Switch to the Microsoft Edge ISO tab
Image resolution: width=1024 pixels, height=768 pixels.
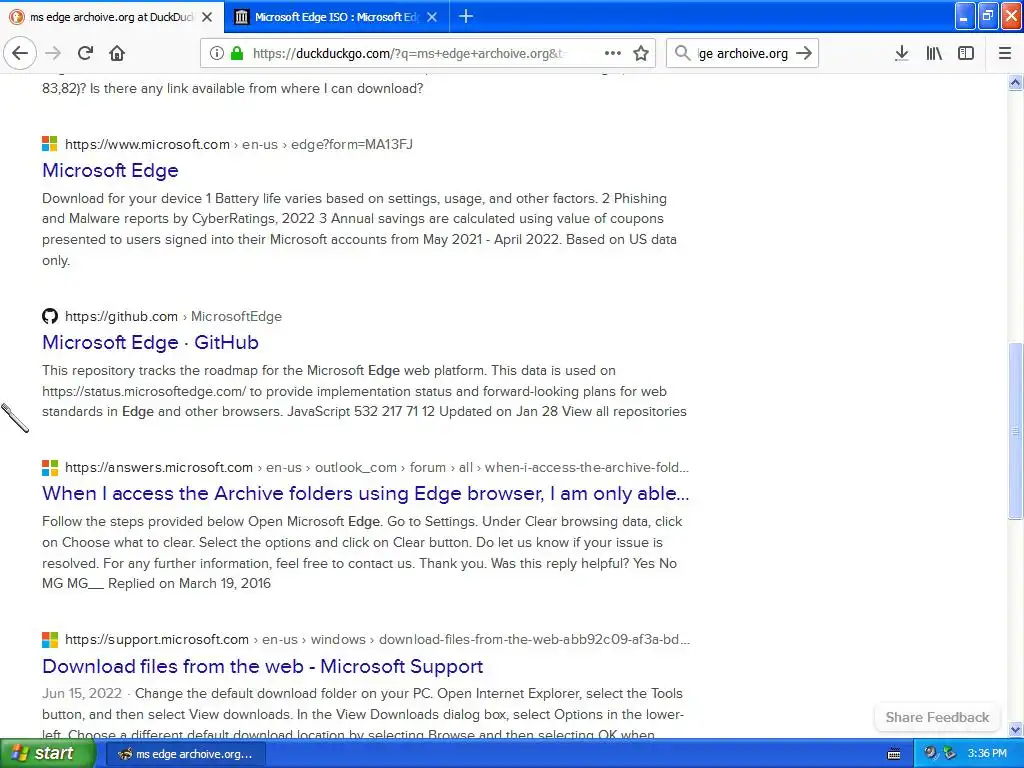tap(336, 17)
